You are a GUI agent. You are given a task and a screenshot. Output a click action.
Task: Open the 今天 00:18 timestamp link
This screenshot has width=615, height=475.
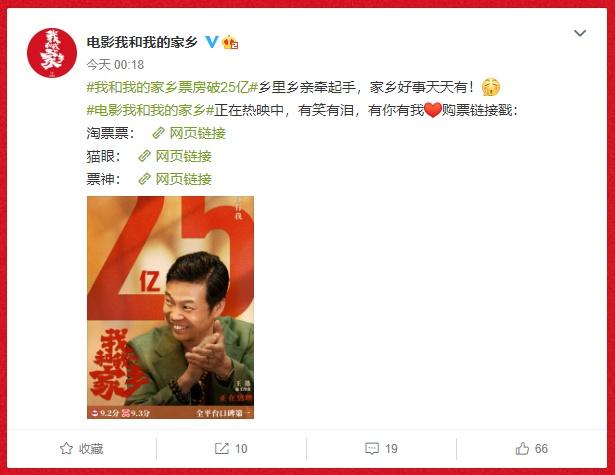(115, 65)
